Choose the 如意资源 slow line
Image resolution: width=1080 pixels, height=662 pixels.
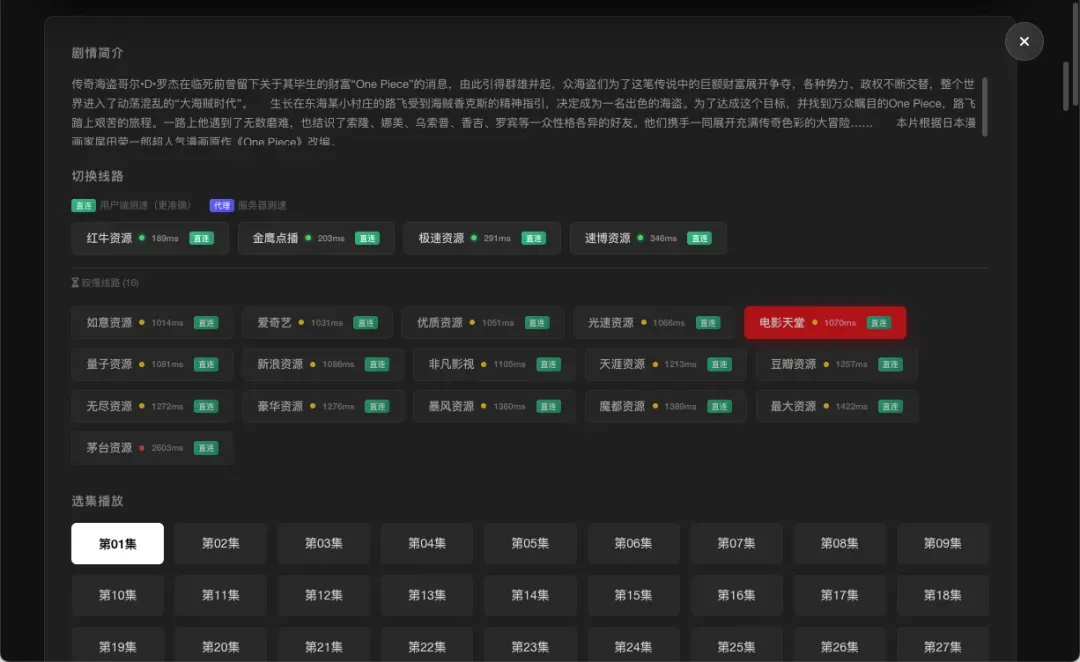point(110,323)
